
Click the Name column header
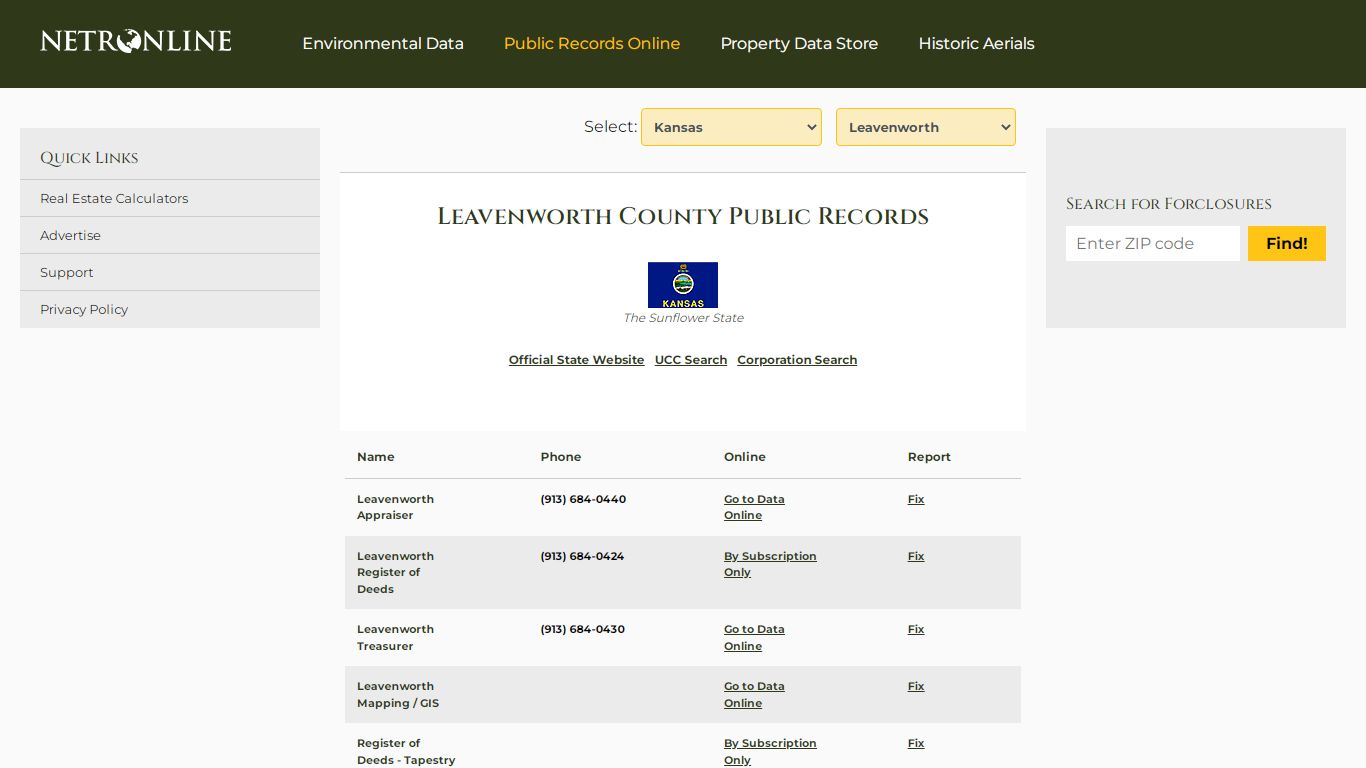376,457
